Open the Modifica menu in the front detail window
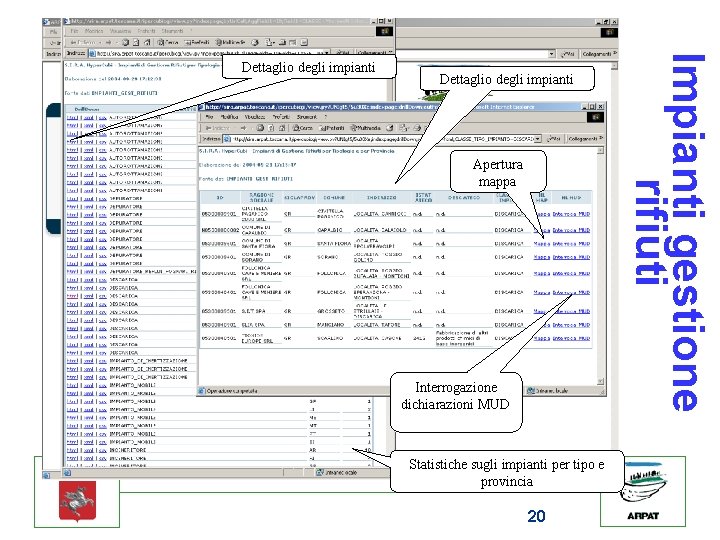The width and height of the screenshot is (720, 540). (229, 117)
